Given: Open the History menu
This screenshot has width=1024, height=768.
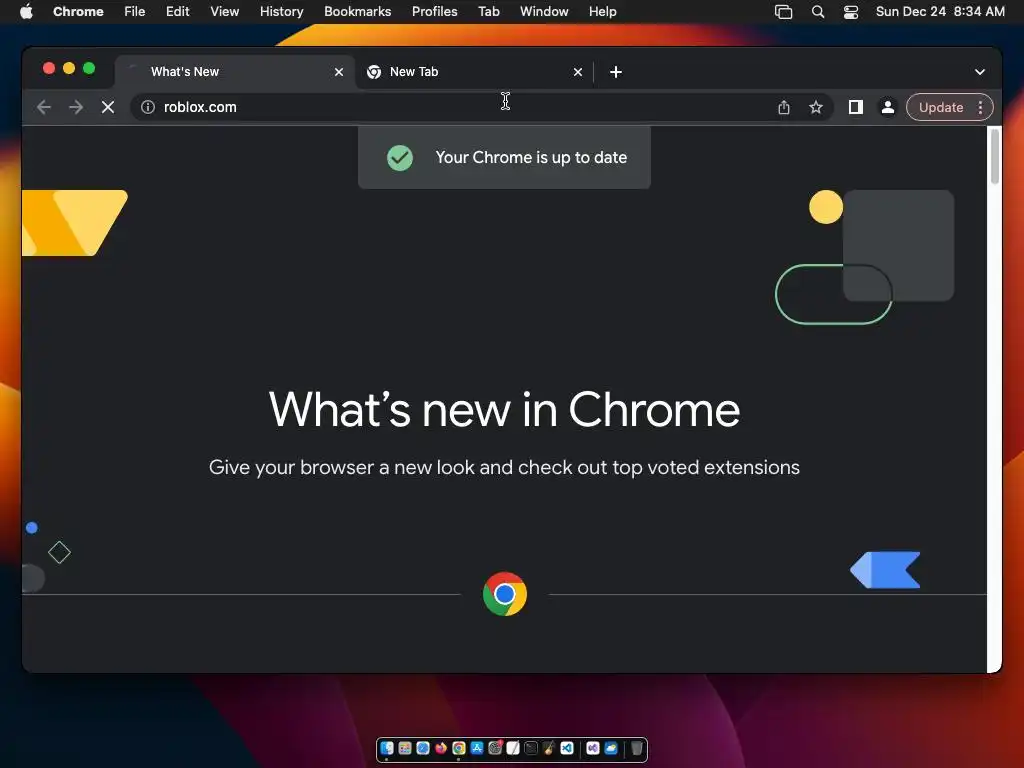Looking at the screenshot, I should pyautogui.click(x=281, y=11).
